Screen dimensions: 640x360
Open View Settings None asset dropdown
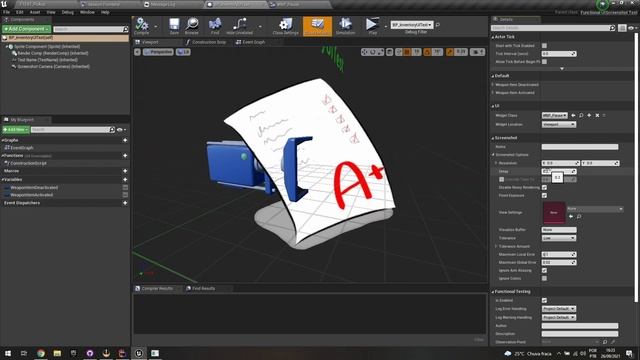(595, 209)
